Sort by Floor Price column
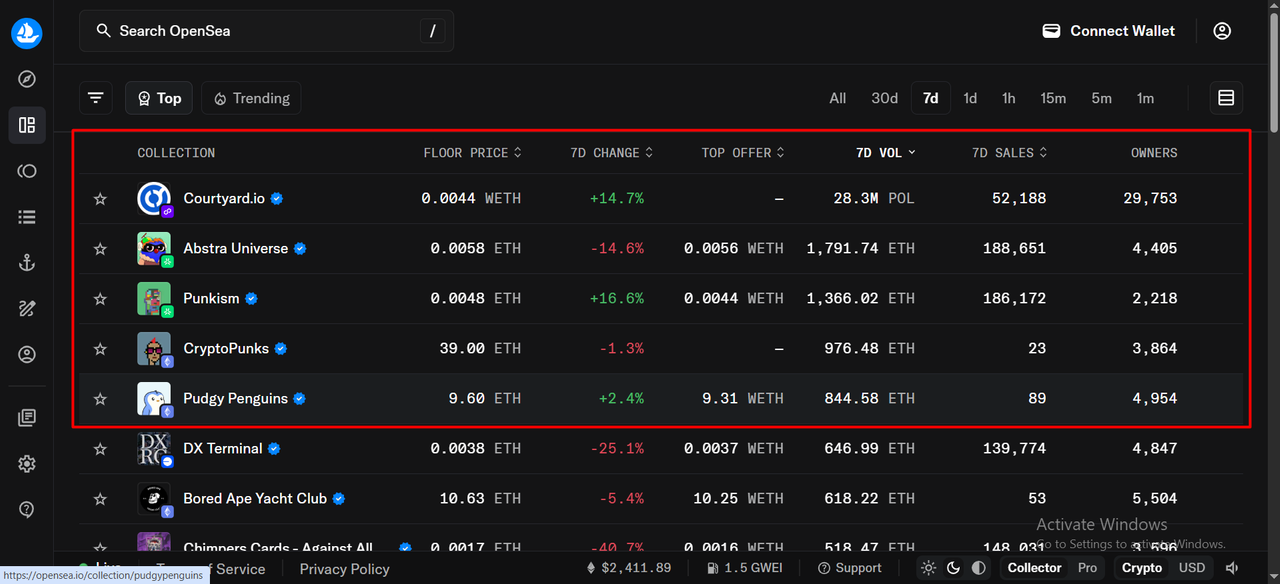Viewport: 1280px width, 584px height. (473, 153)
